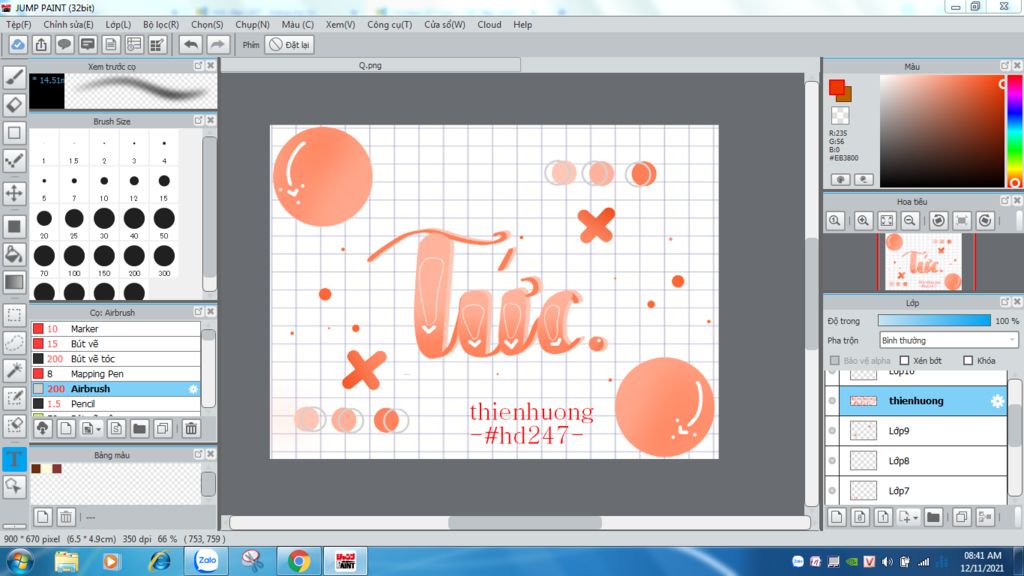Rotate the canvas left in the navigator
This screenshot has width=1024, height=576.
(x=938, y=221)
